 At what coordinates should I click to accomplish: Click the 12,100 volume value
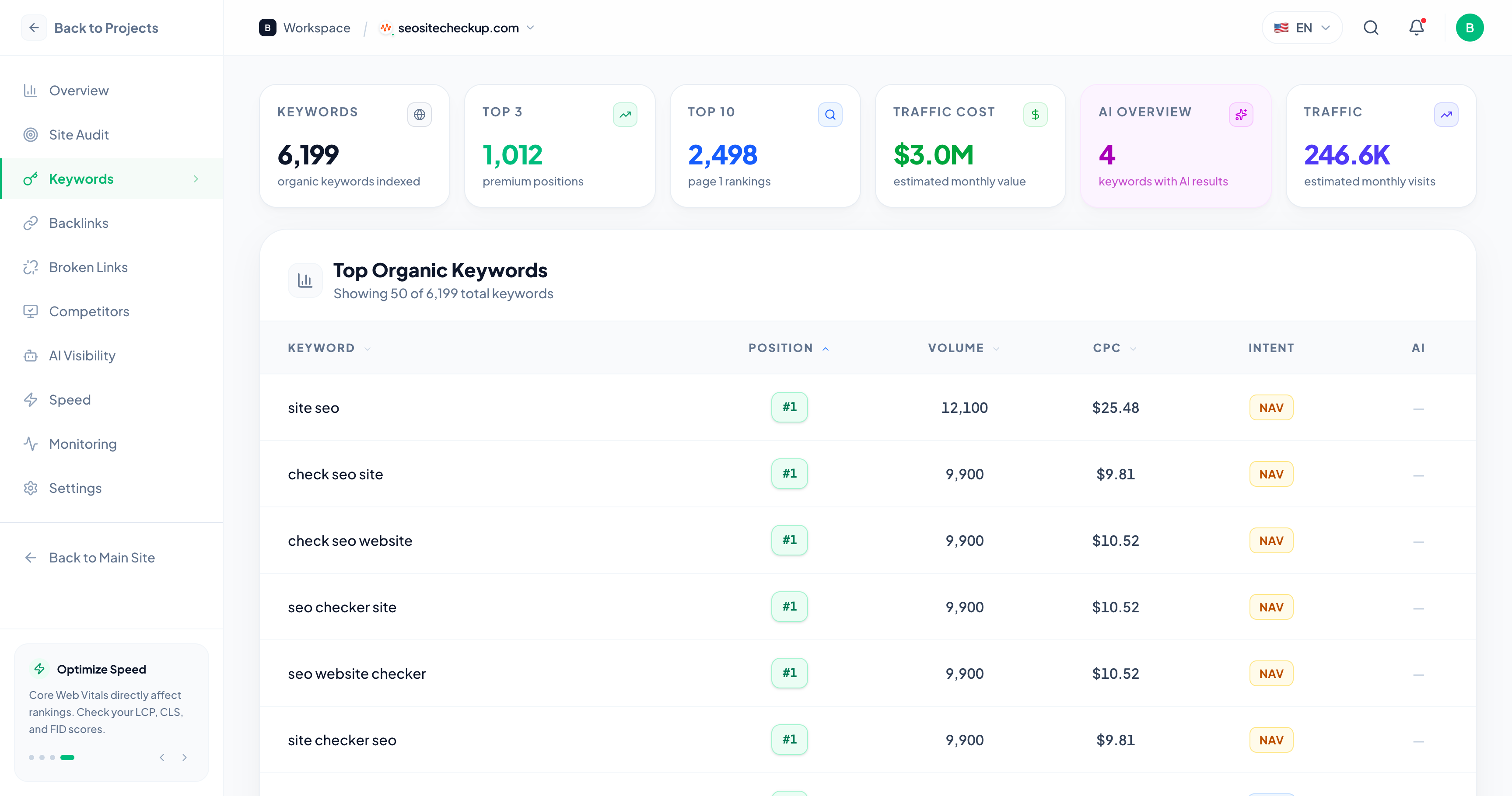click(964, 408)
